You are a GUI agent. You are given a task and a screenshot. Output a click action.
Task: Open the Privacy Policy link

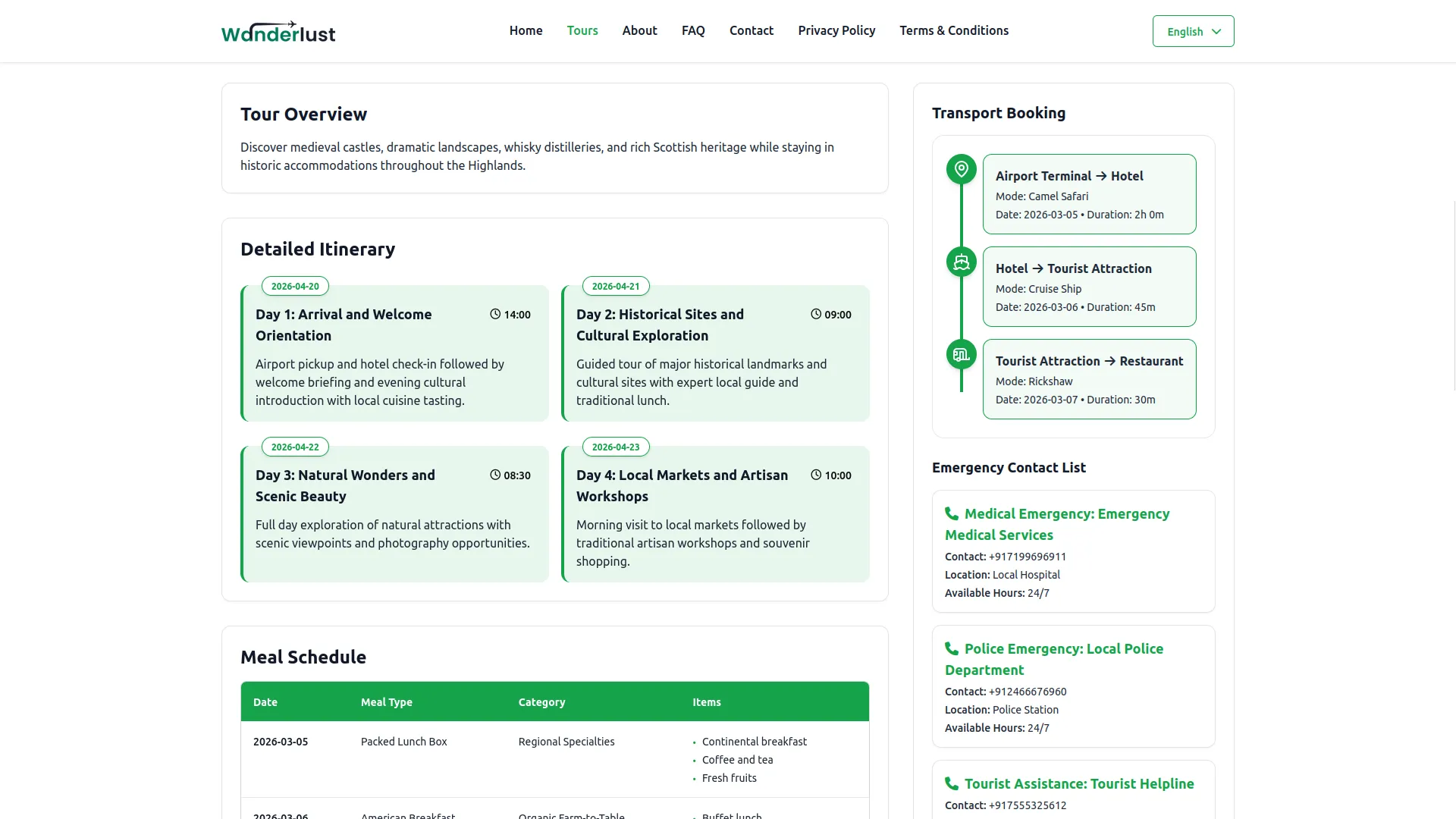(x=836, y=30)
